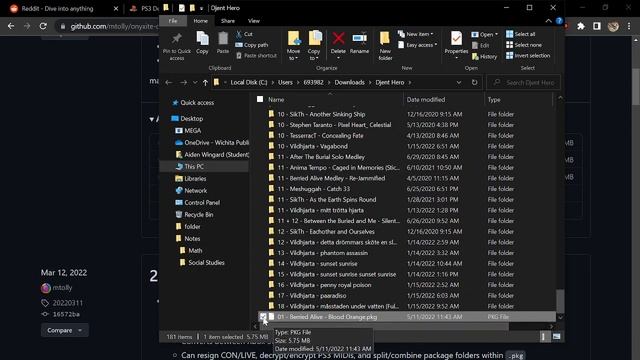Open mtolly profile link on GitHub page
The image size is (640, 360).
[x=62, y=288]
